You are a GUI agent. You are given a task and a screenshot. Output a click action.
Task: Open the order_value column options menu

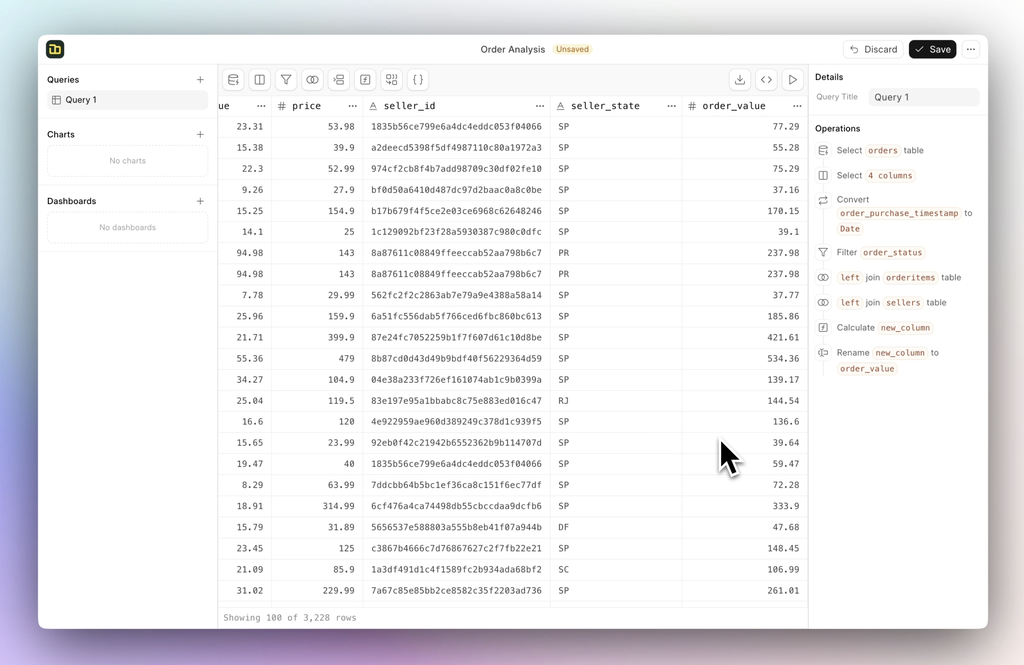click(797, 106)
